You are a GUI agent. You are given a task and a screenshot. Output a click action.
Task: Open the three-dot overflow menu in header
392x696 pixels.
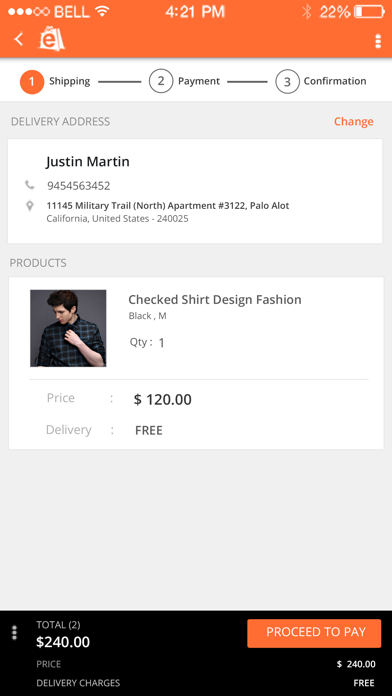coord(378,41)
